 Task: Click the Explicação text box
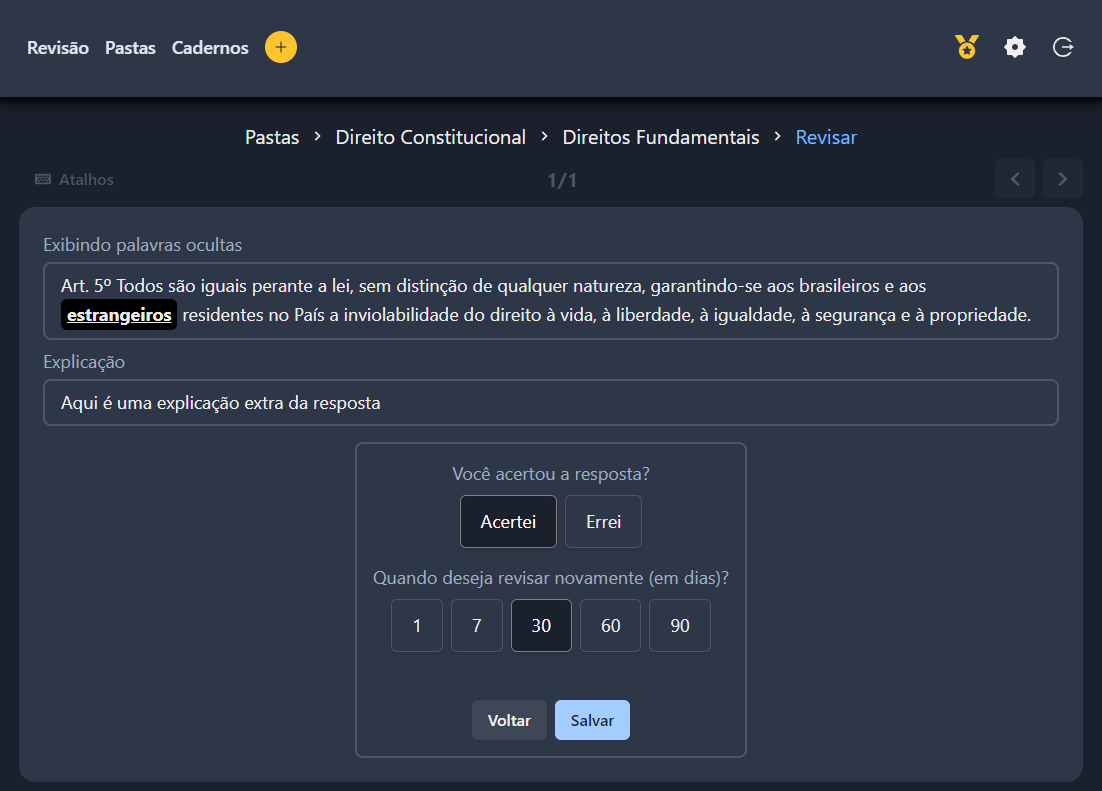point(551,403)
